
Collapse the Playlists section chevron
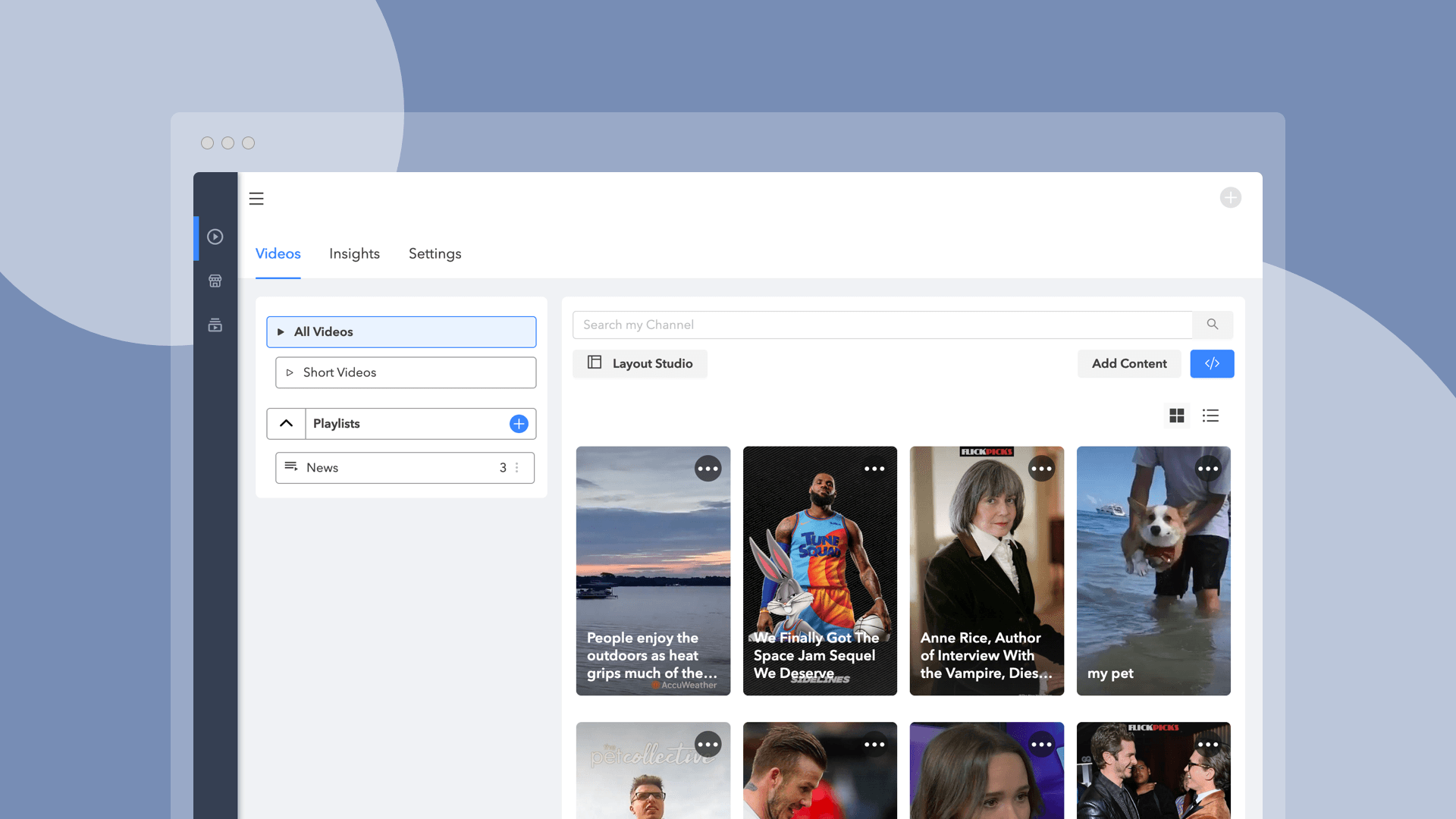(x=286, y=424)
